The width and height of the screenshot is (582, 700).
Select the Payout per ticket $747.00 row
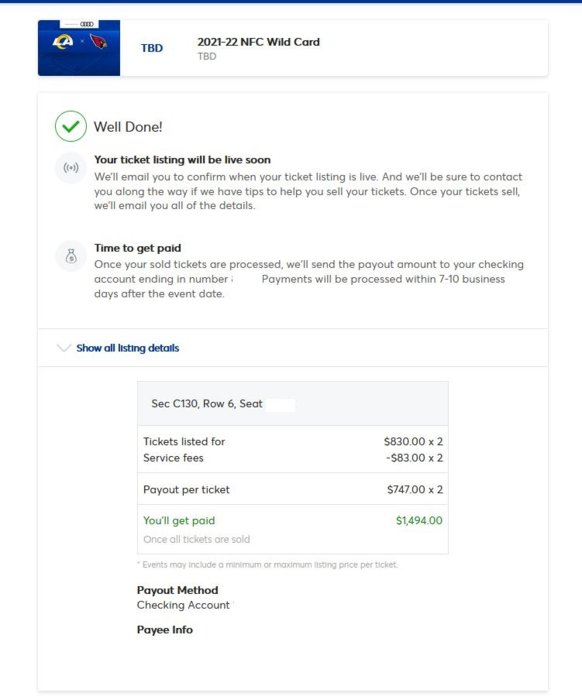pos(293,489)
